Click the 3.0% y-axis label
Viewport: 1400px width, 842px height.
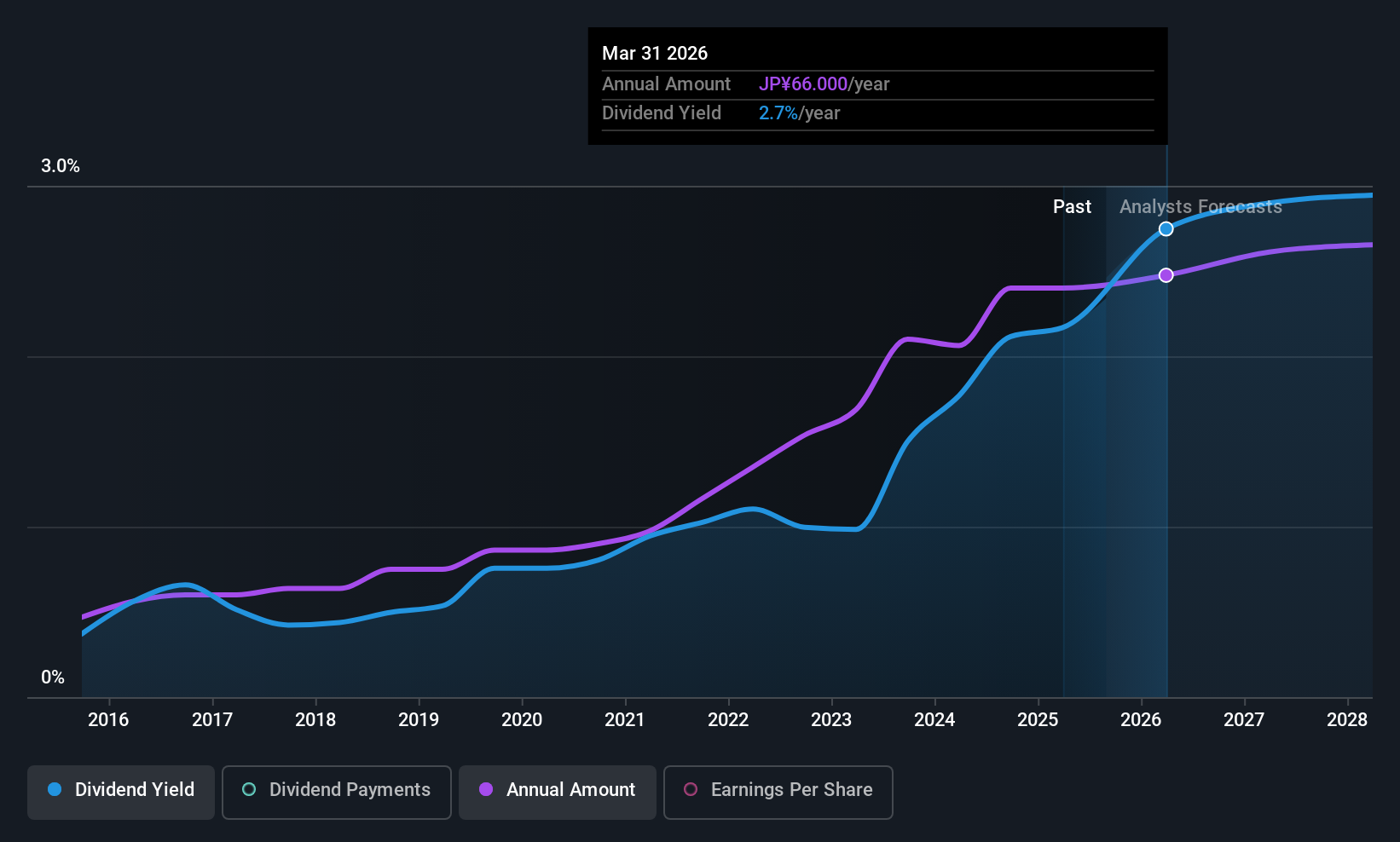pos(61,166)
